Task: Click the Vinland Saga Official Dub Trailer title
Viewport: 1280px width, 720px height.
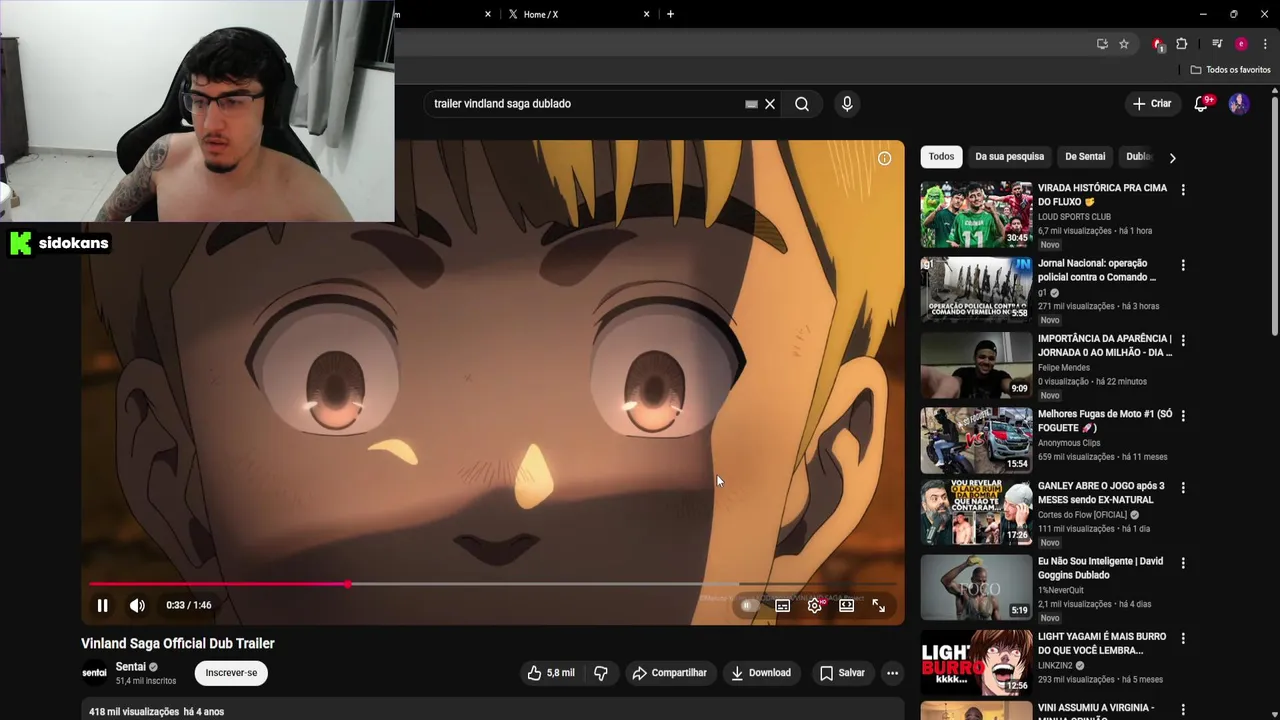Action: coord(178,644)
